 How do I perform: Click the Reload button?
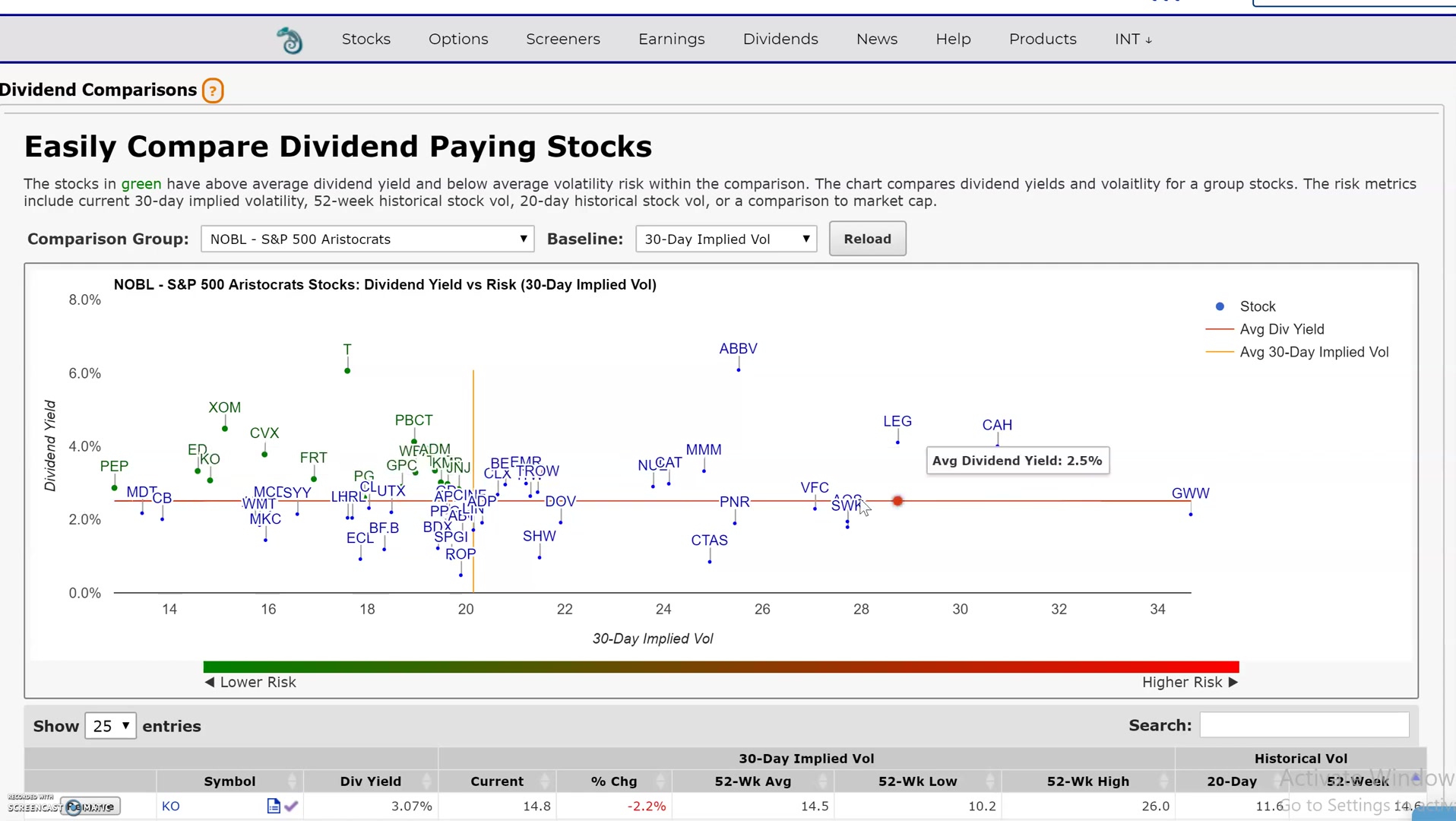pyautogui.click(x=867, y=239)
